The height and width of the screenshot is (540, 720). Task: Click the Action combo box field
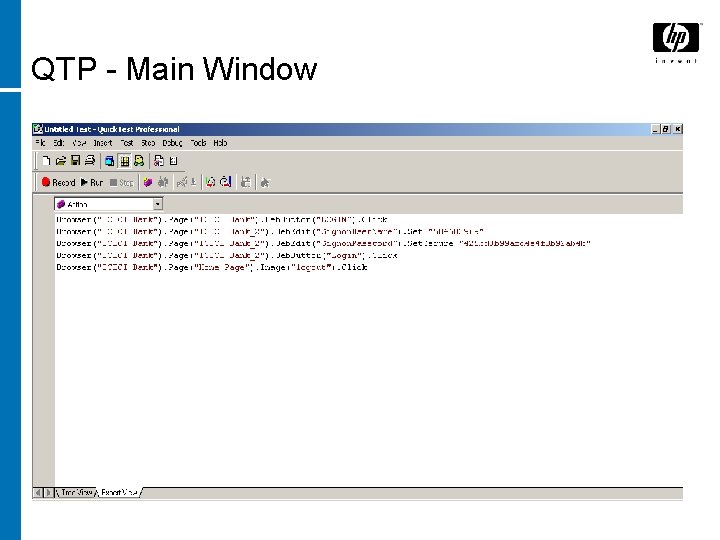point(108,204)
